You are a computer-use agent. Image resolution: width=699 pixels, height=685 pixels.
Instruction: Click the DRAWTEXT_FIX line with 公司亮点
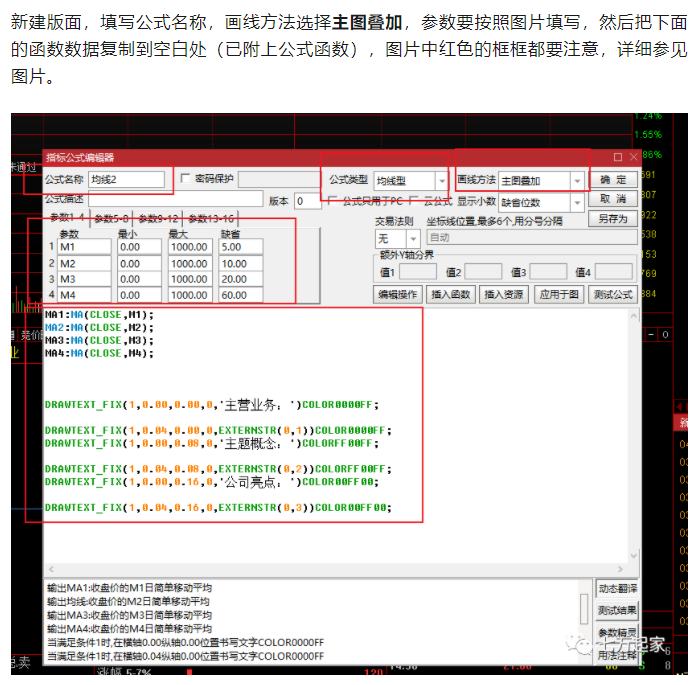(x=212, y=482)
